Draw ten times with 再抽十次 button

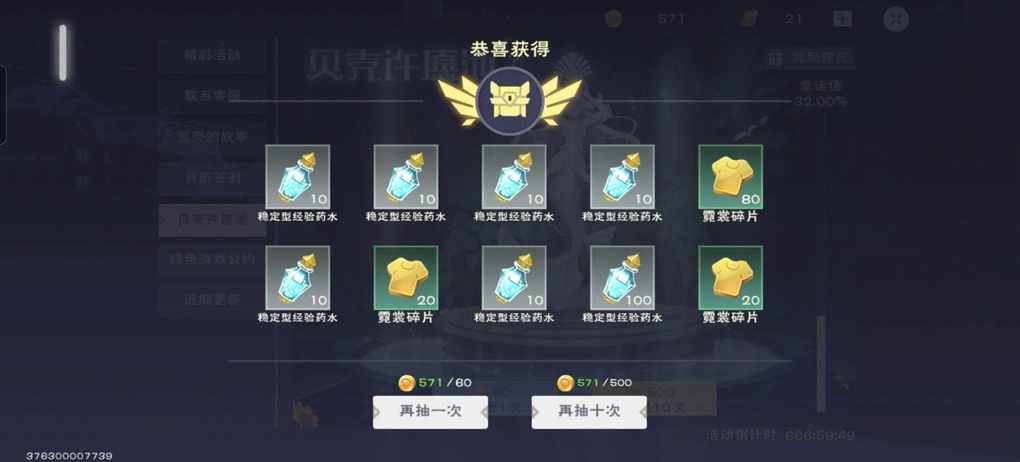coord(589,412)
